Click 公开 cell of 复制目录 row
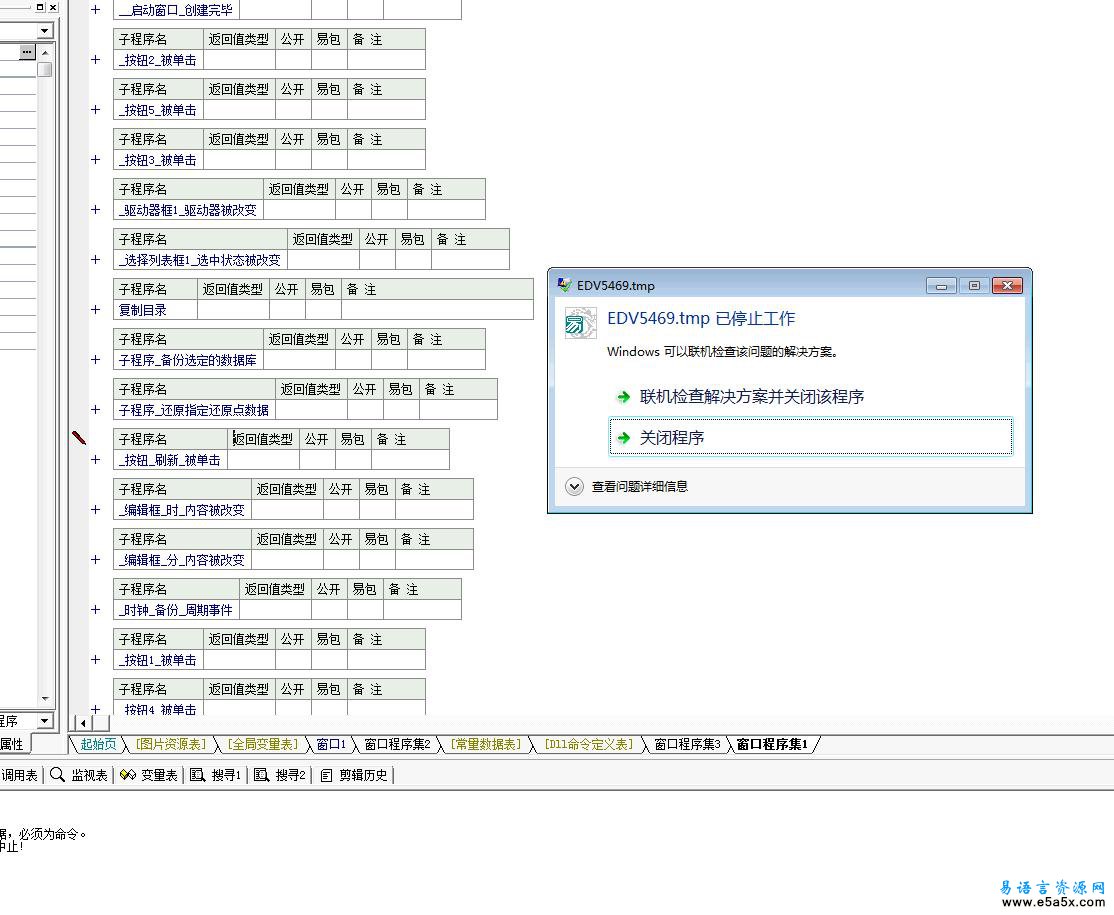Image resolution: width=1114 pixels, height=915 pixels. (x=287, y=310)
